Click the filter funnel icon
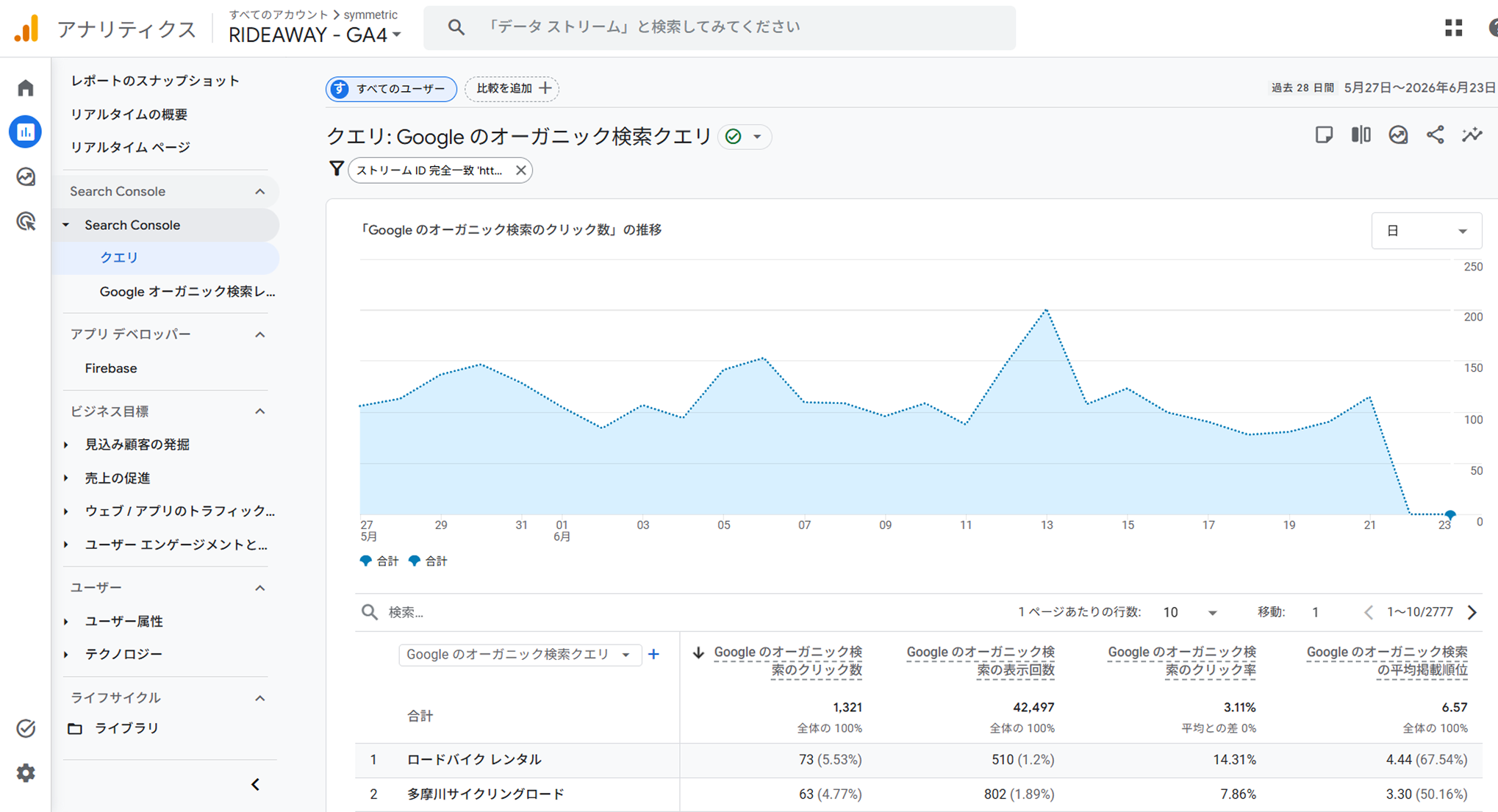This screenshot has width=1498, height=812. click(336, 169)
